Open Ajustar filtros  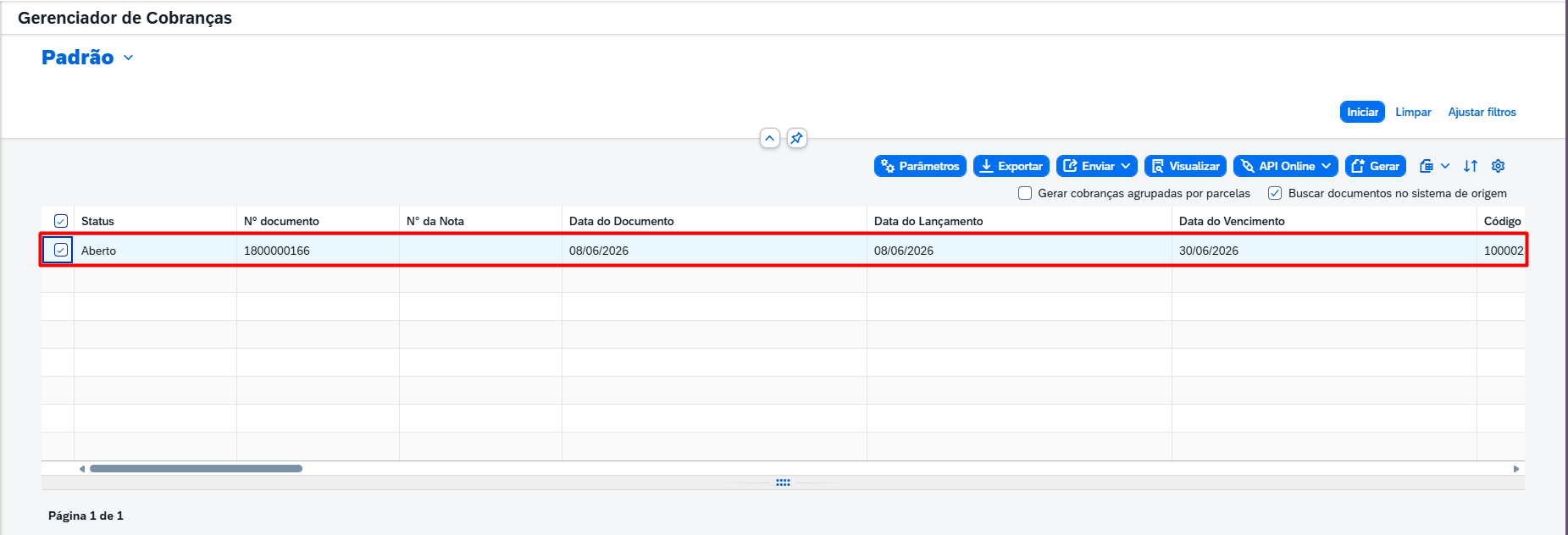coord(1482,112)
